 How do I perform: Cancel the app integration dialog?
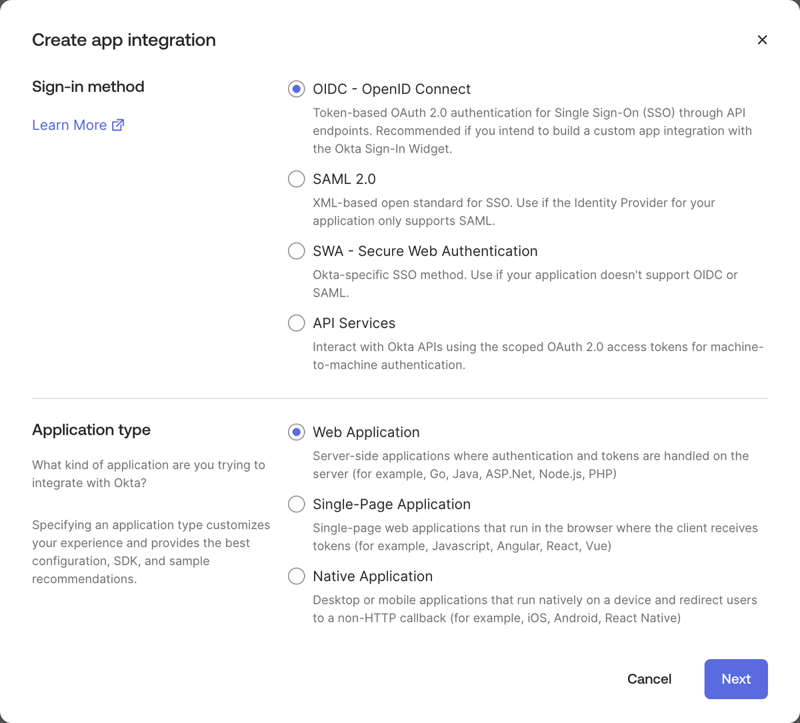[649, 679]
